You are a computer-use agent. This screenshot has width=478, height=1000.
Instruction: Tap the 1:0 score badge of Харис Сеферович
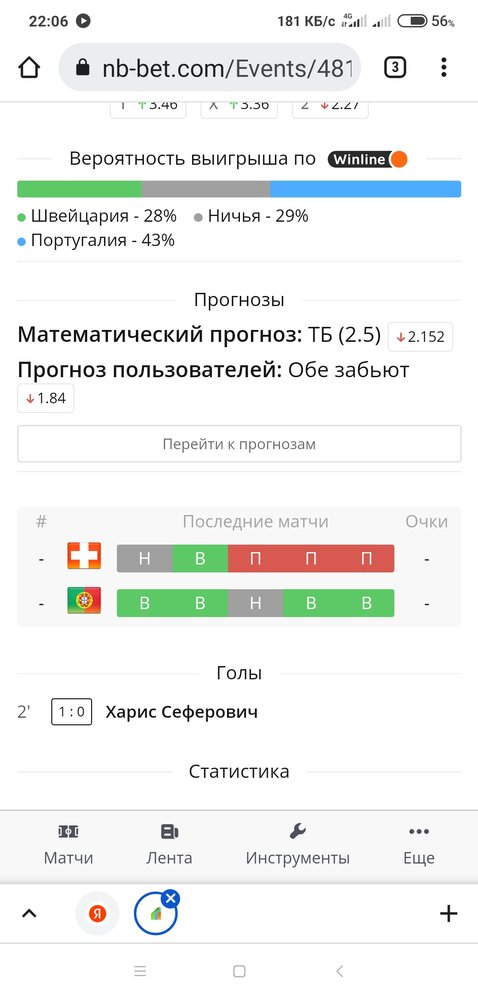click(x=71, y=712)
